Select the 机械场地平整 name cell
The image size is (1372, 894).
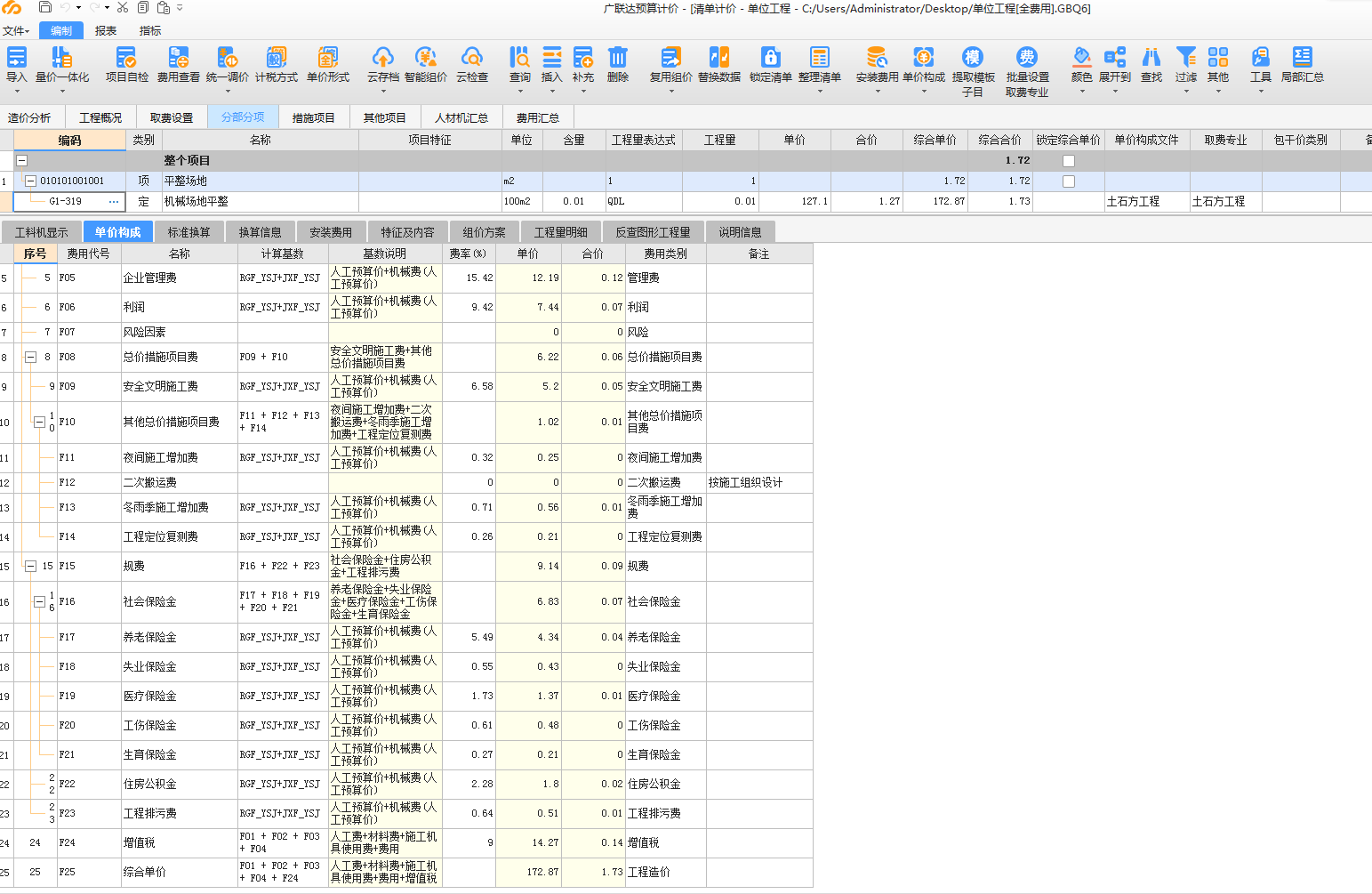pyautogui.click(x=260, y=202)
